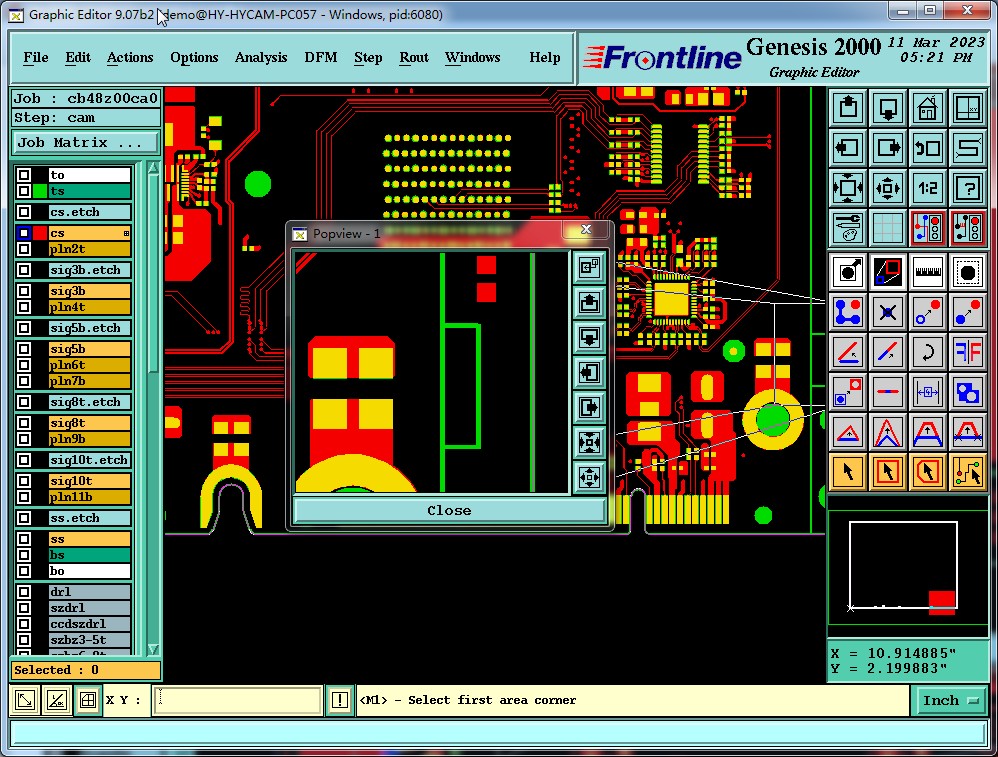The width and height of the screenshot is (998, 757).
Task: Open the measurement ruler tool
Action: [927, 272]
